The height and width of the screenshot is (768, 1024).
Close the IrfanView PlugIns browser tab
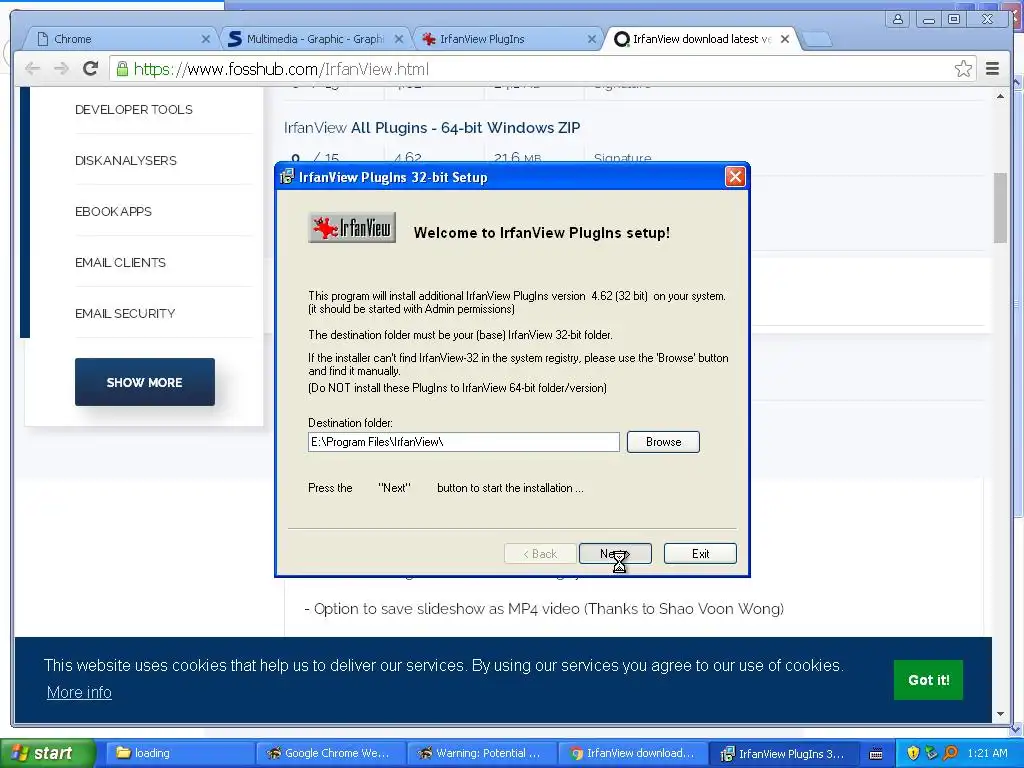tap(592, 39)
